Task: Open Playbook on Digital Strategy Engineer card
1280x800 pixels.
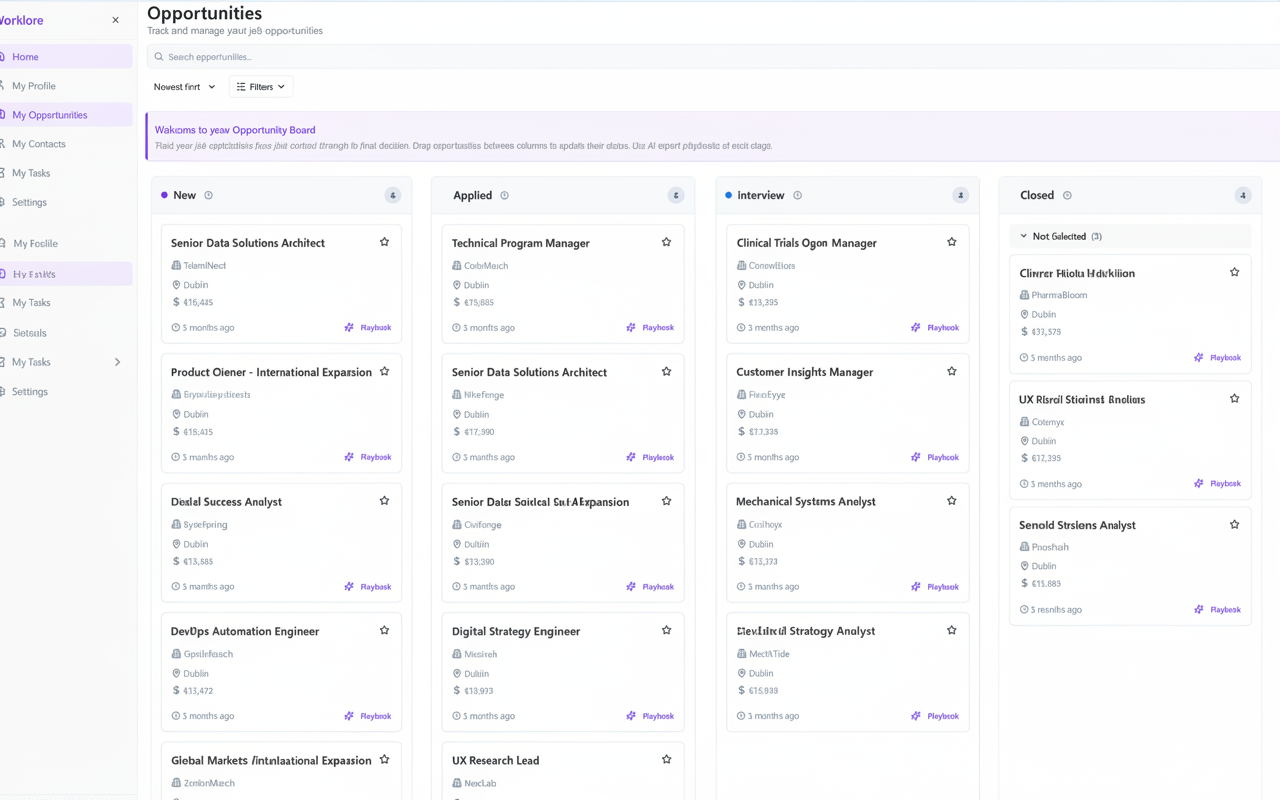Action: (x=650, y=716)
